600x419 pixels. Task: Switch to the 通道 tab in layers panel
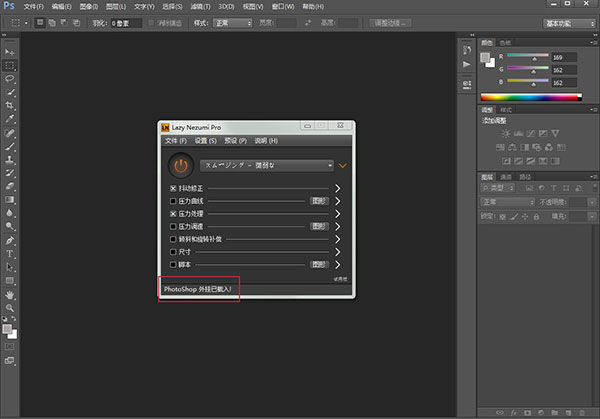click(506, 176)
